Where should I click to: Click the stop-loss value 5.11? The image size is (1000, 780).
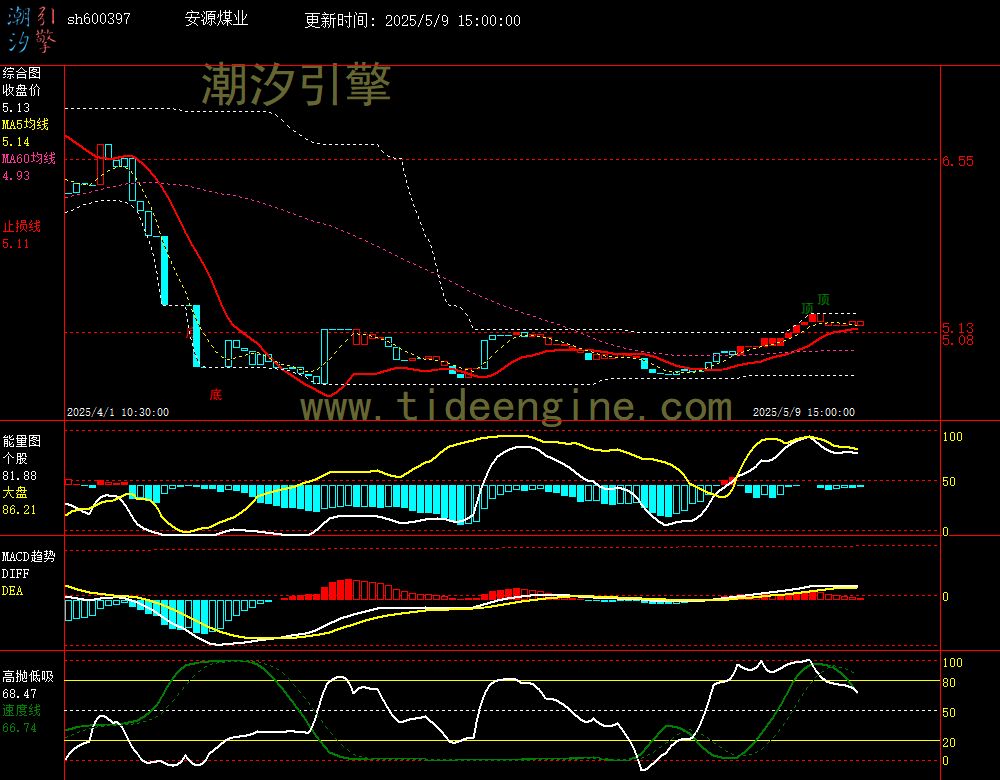[x=16, y=244]
